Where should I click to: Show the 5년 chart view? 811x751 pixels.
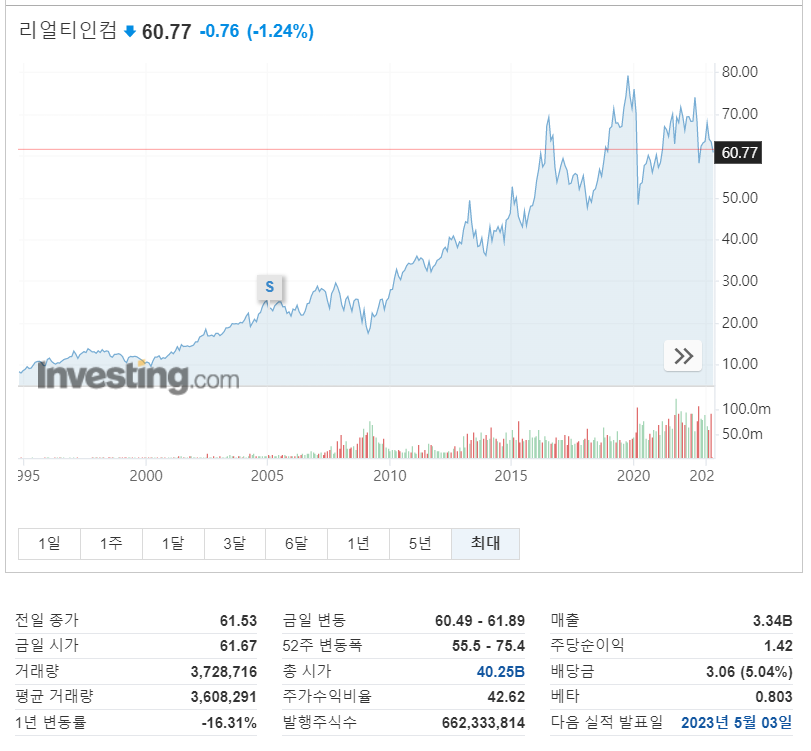[x=422, y=543]
